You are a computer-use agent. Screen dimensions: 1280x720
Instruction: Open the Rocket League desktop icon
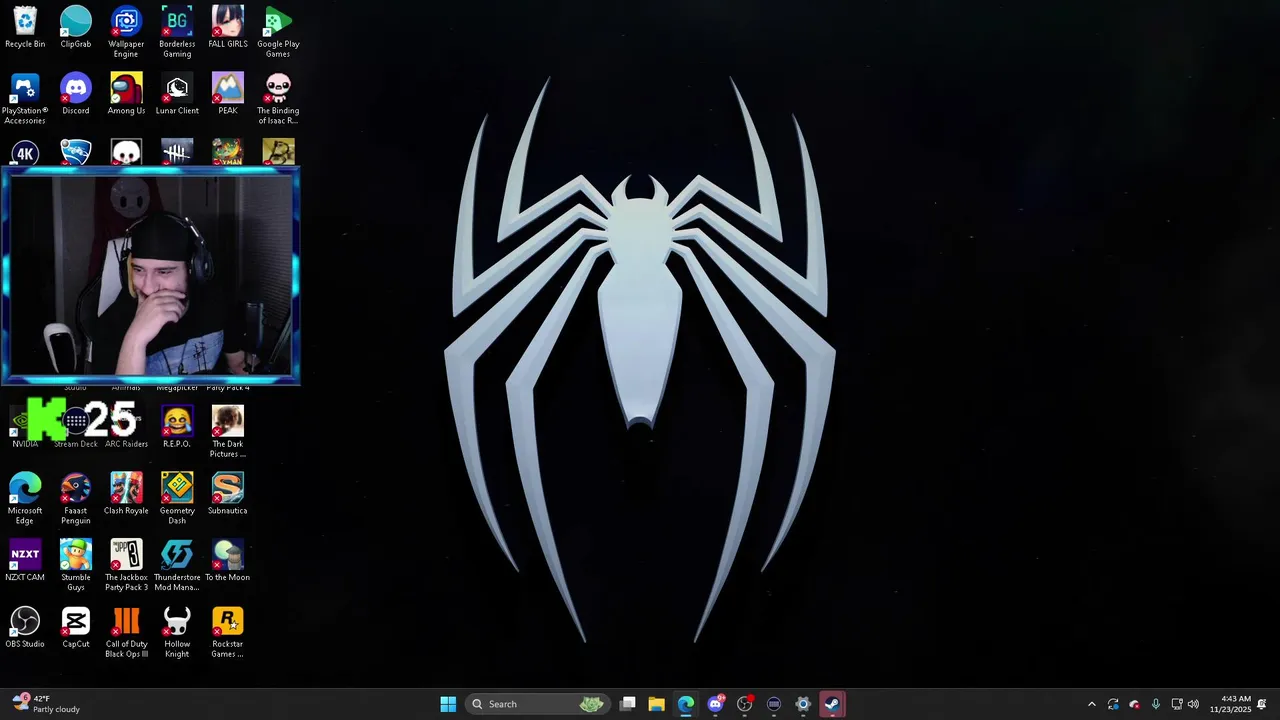76,152
